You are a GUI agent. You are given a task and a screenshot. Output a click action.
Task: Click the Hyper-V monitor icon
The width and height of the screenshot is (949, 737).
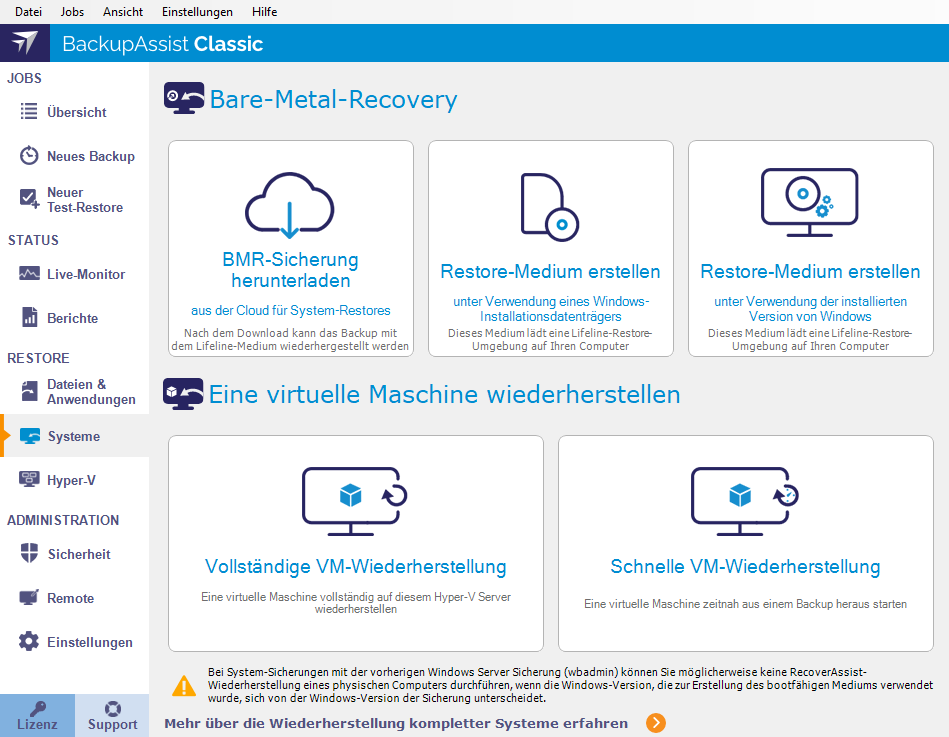pyautogui.click(x=30, y=480)
